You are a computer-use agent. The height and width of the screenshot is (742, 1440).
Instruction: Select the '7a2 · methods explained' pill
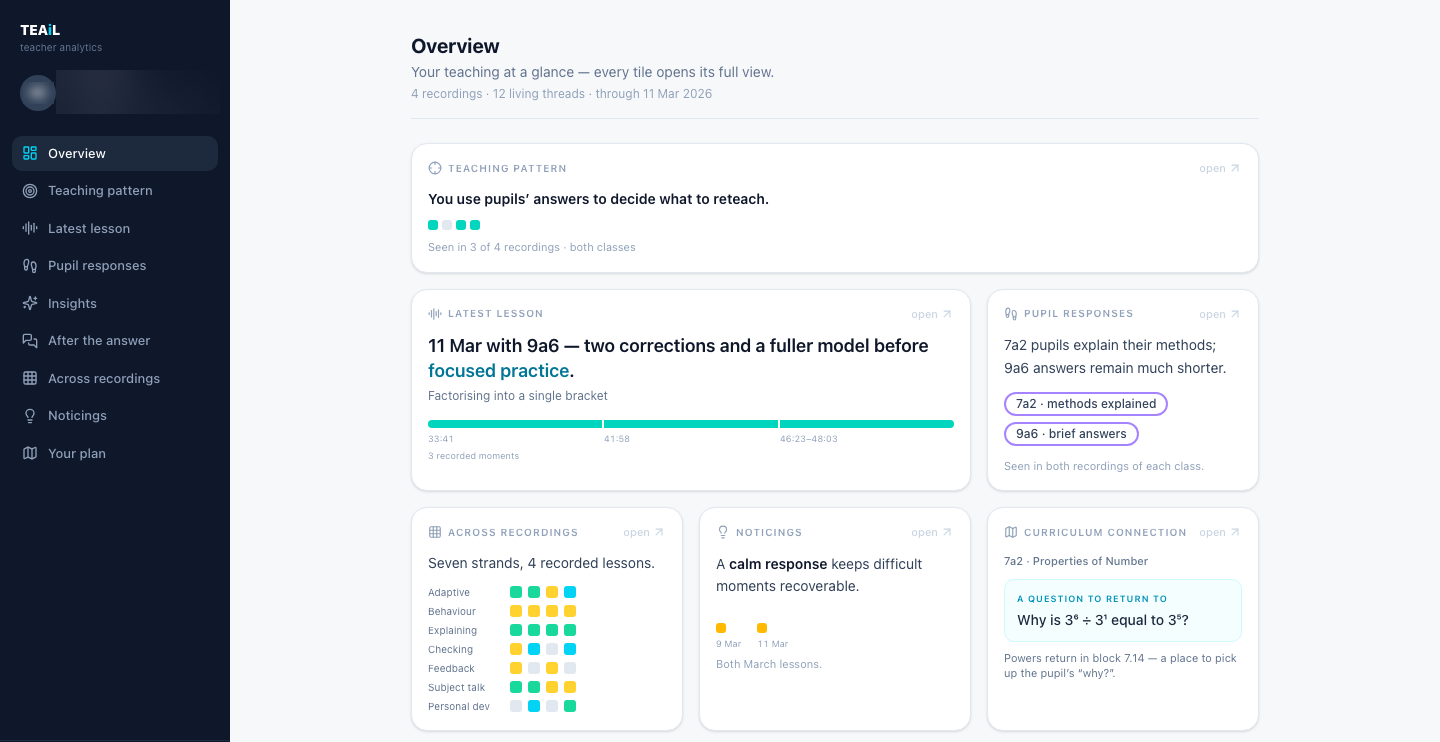[1086, 404]
